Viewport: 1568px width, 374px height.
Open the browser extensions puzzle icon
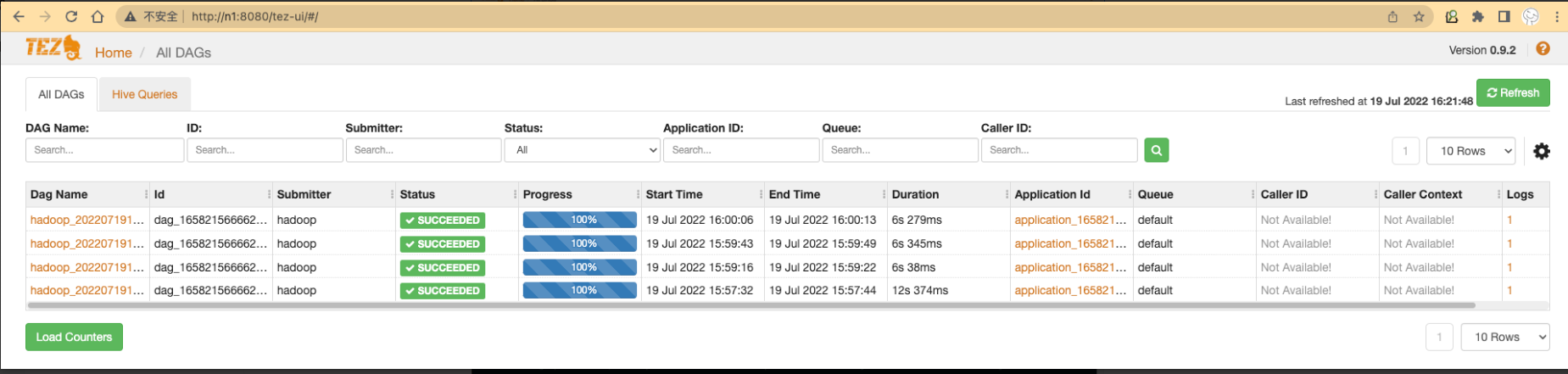pos(1478,16)
